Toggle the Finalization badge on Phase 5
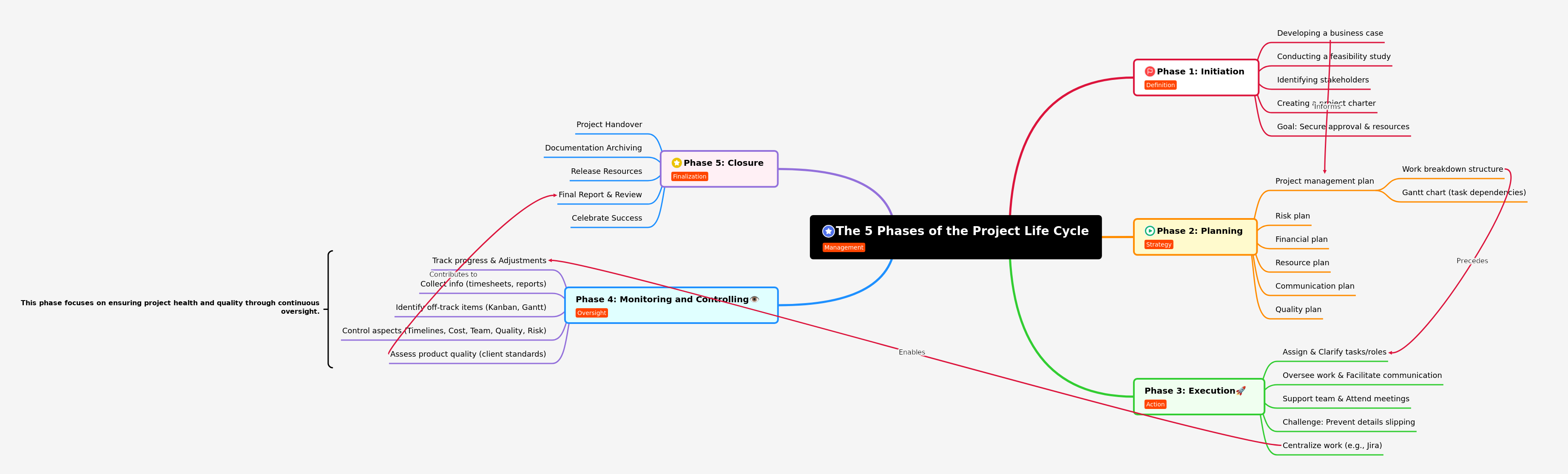The image size is (1568, 474). (688, 176)
